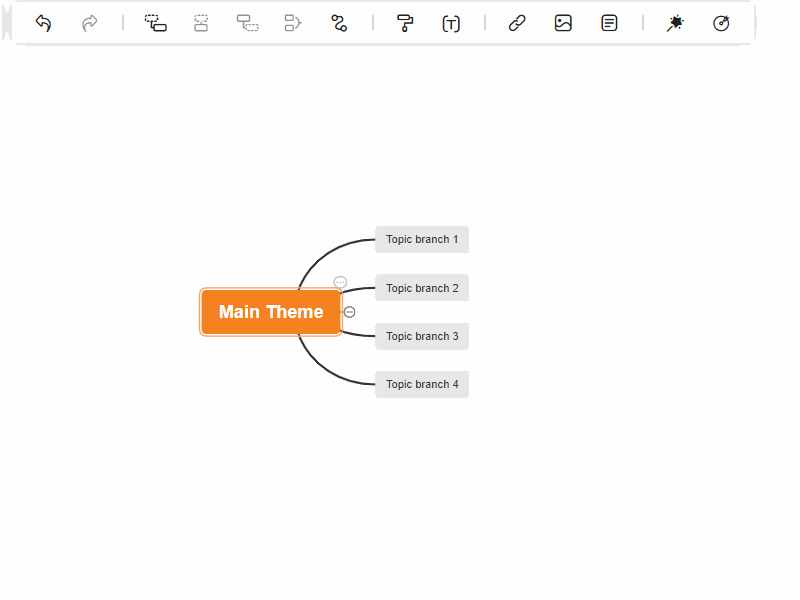Screen dimensions: 800x600
Task: Open the format painter roller tool
Action: [x=405, y=23]
